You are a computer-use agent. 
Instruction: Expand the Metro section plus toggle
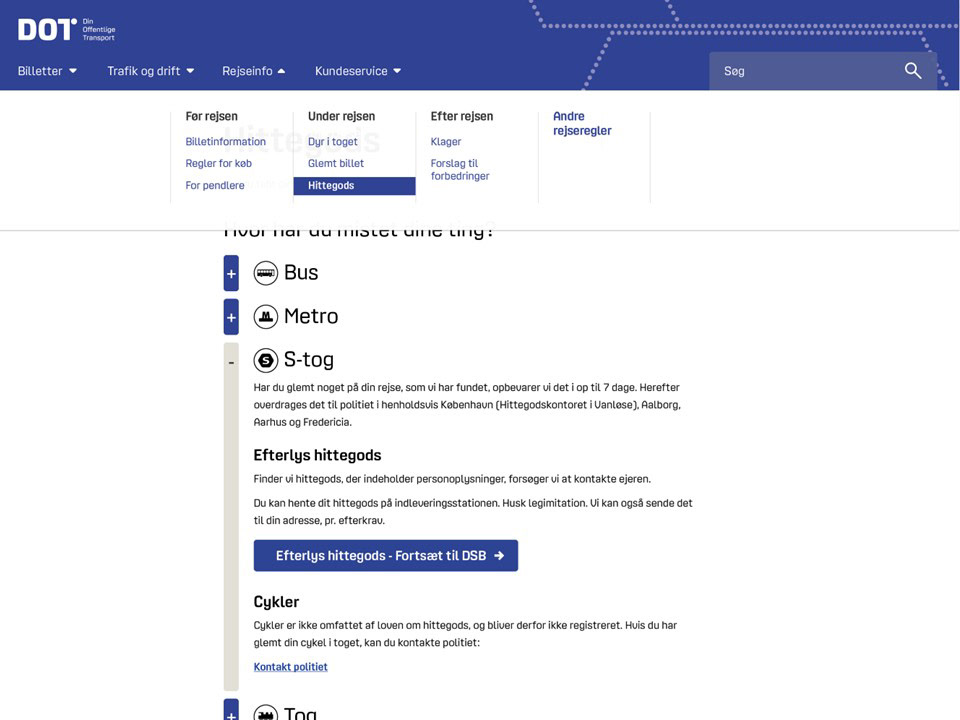[231, 317]
